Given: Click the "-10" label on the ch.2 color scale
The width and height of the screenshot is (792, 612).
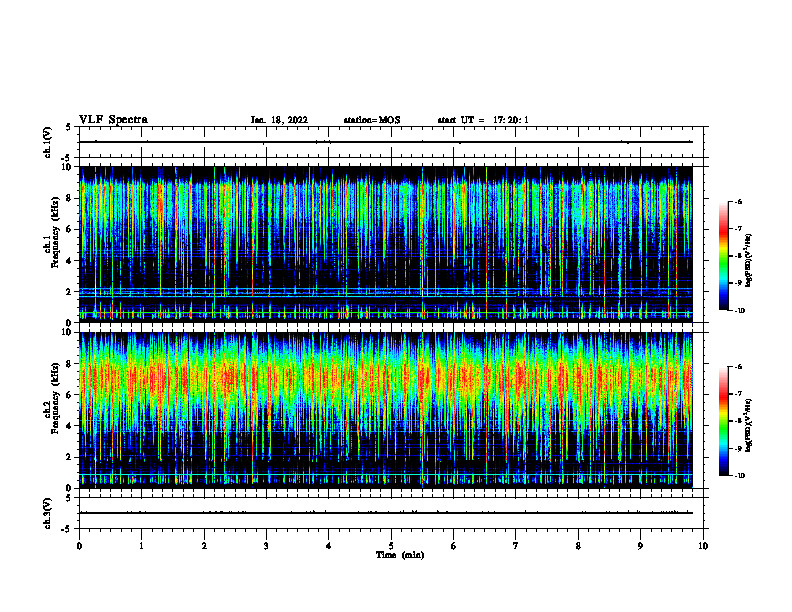Looking at the screenshot, I should point(739,476).
